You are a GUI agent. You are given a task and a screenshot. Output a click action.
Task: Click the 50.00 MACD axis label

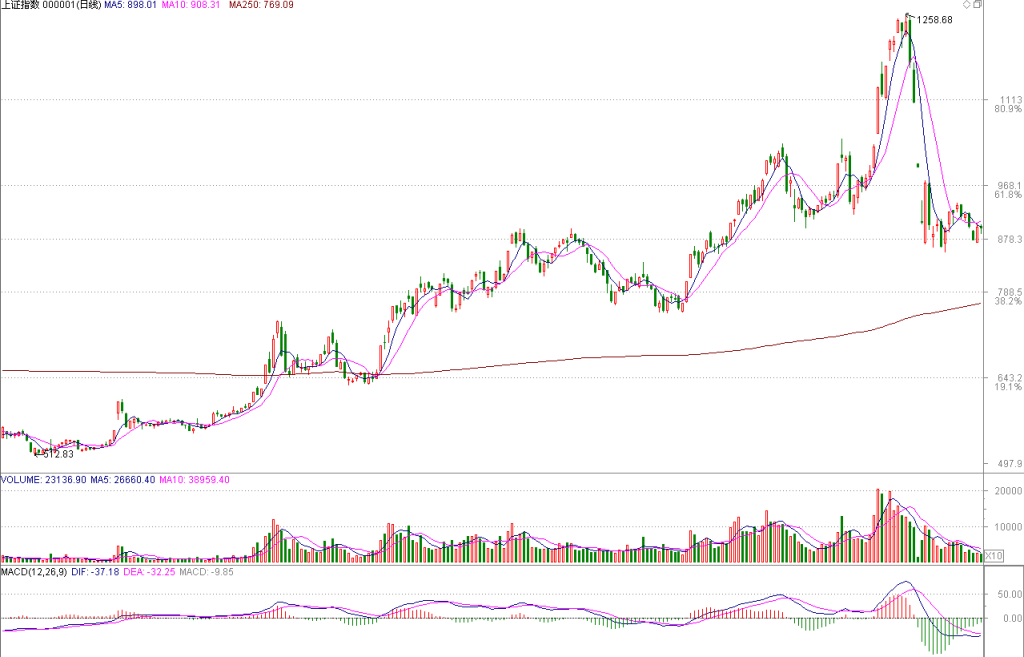tap(1010, 594)
